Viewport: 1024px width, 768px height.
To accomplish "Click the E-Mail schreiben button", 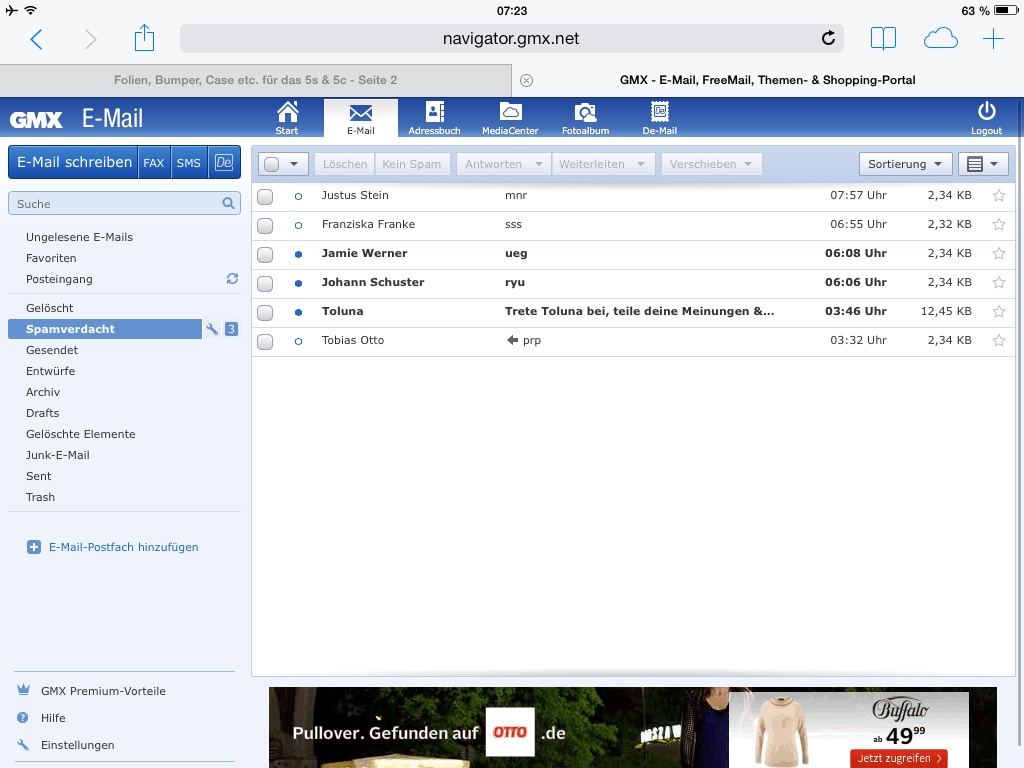I will 74,162.
